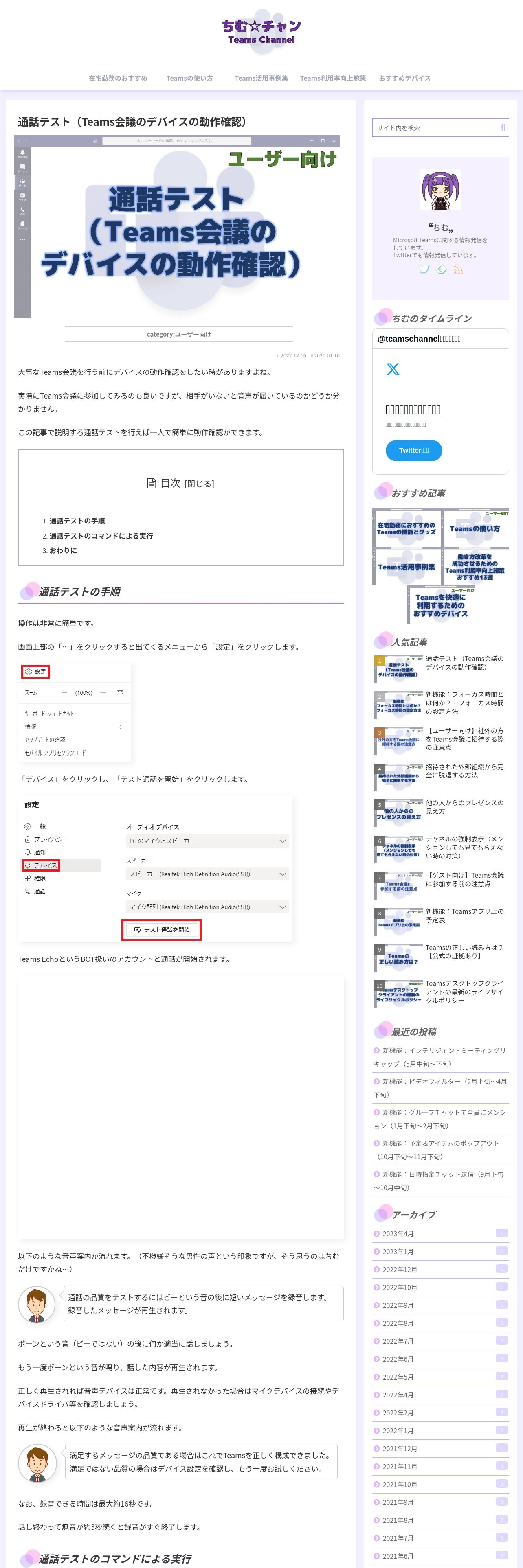Open popular article Teamsデスクトップクライアントの最新のライフサイクルポリシー
This screenshot has height=1568, width=523.
pos(441,993)
